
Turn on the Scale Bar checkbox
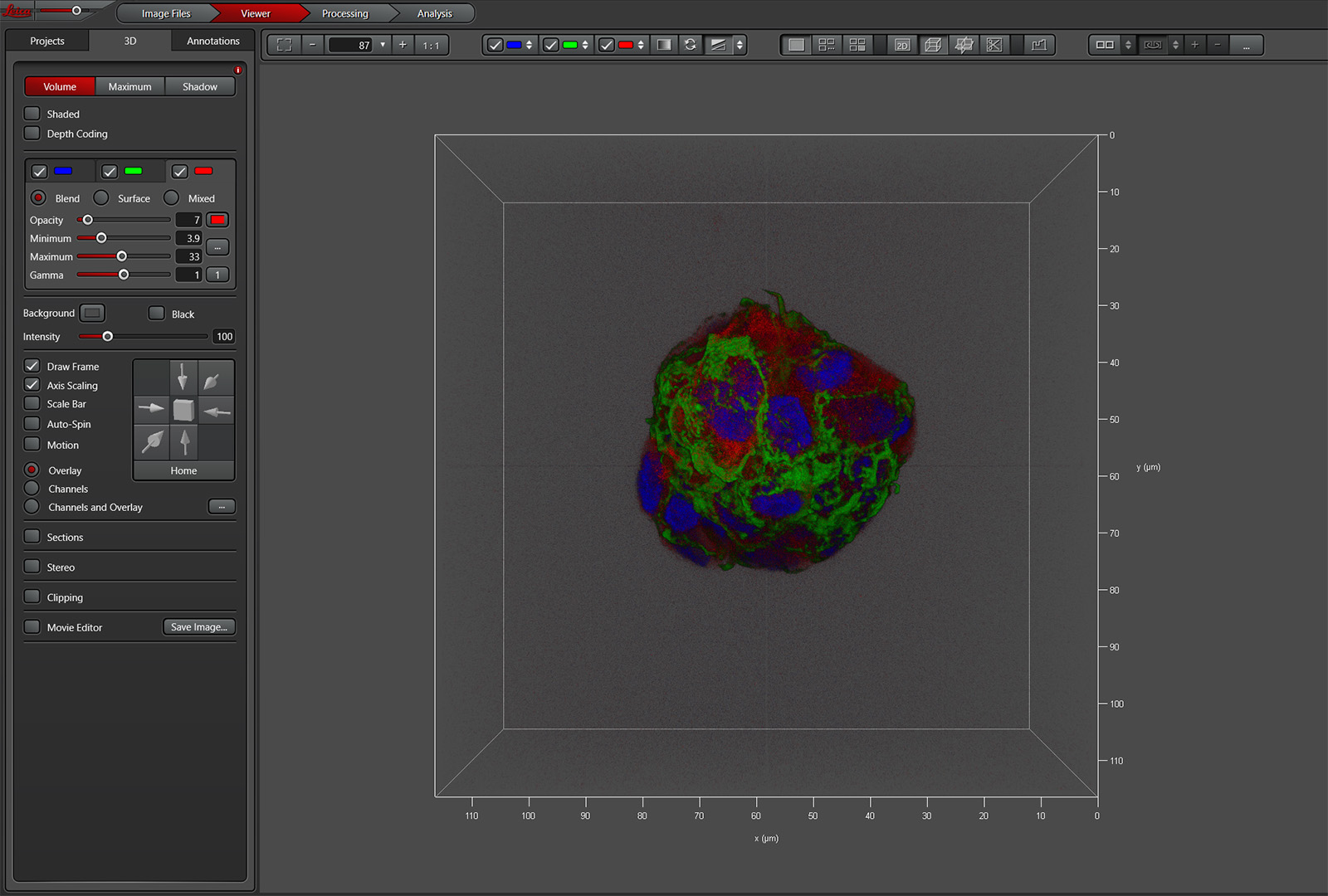coord(32,404)
